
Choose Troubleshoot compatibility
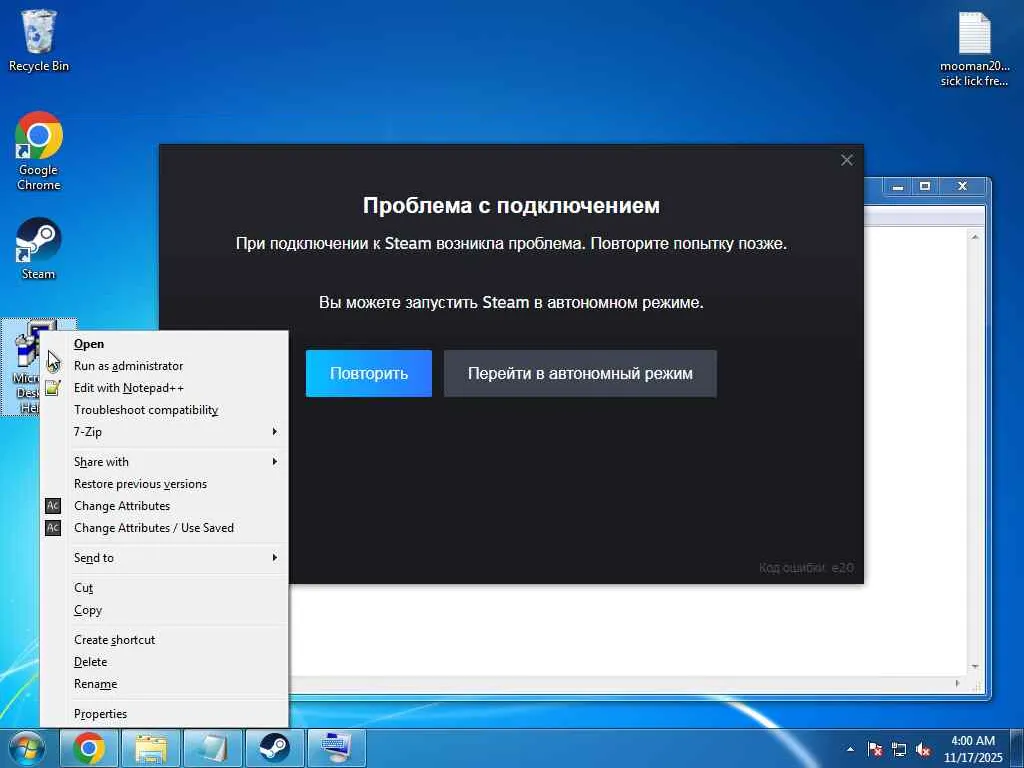[x=165, y=409]
